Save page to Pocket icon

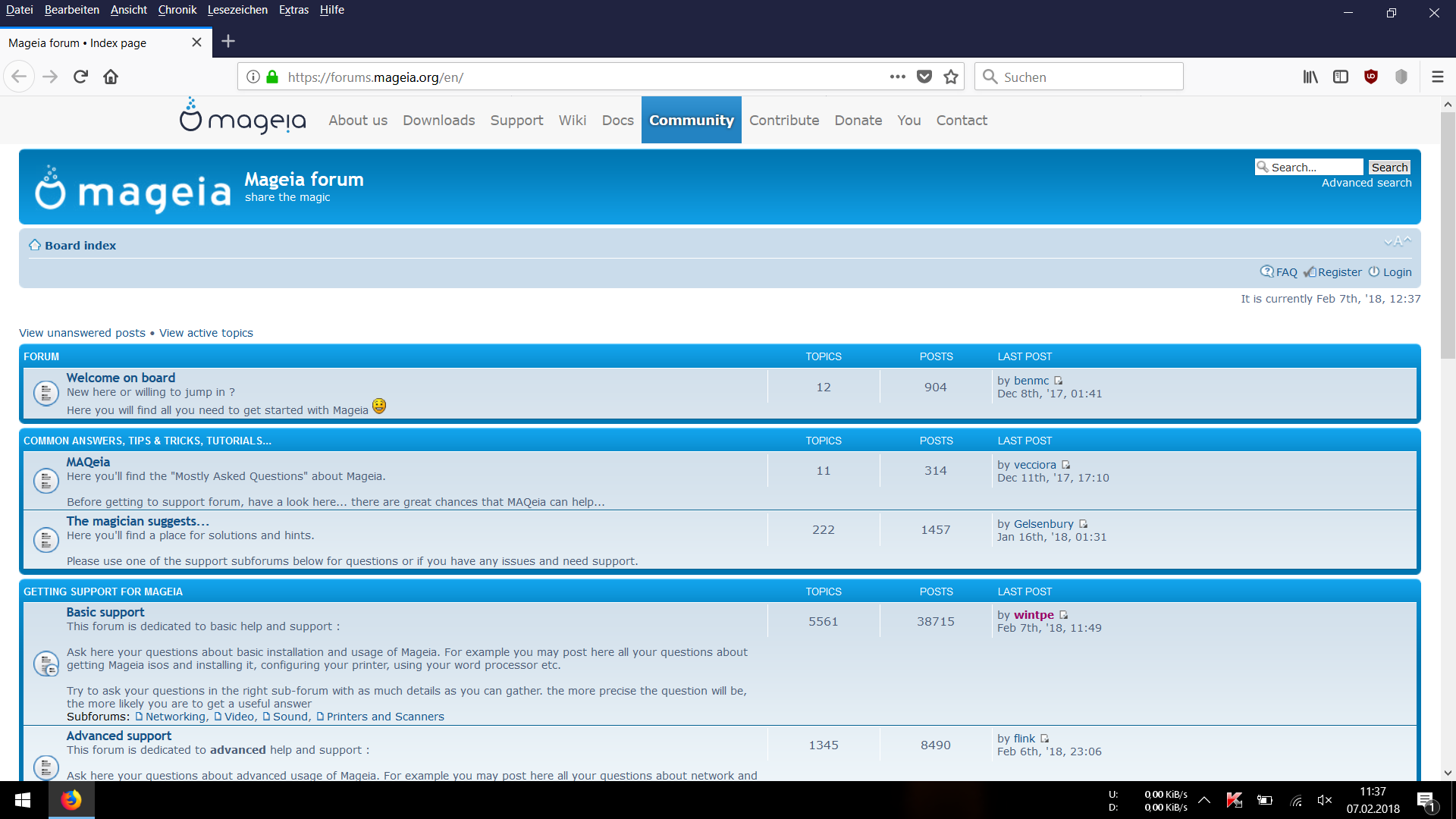click(924, 77)
